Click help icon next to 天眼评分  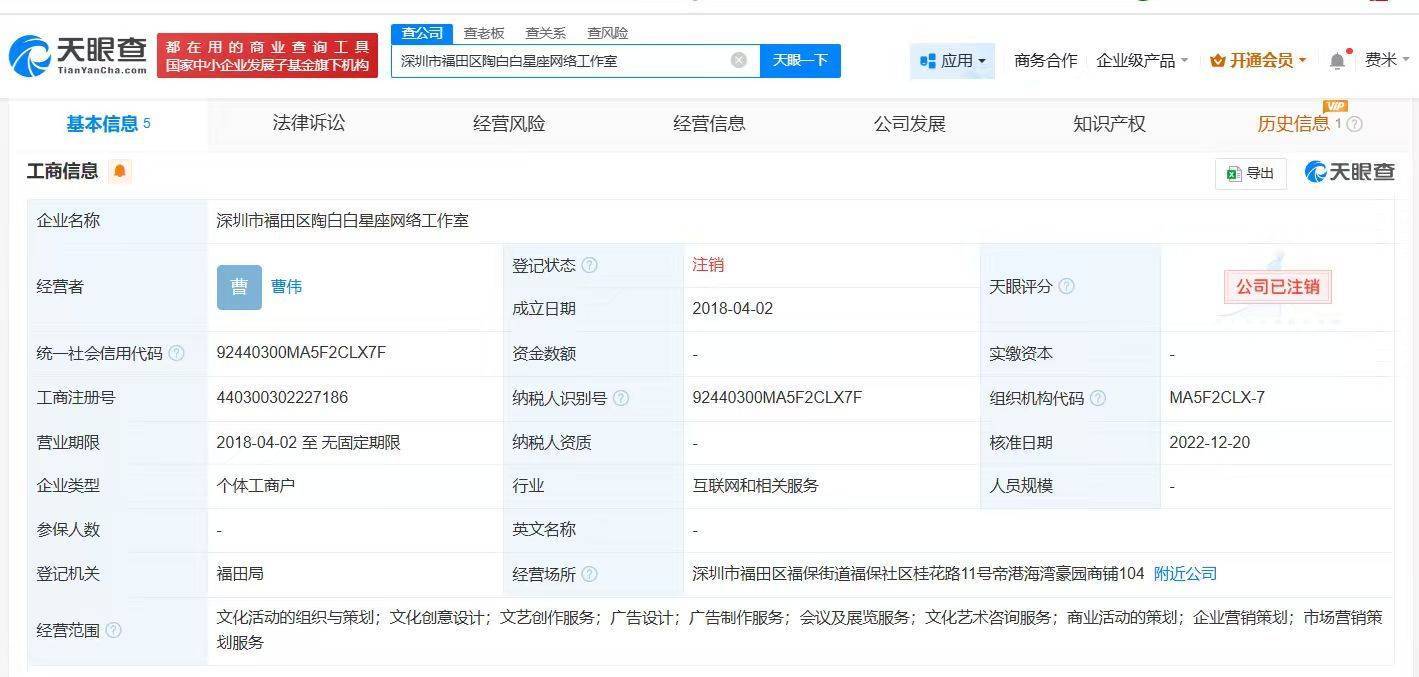pyautogui.click(x=1066, y=286)
